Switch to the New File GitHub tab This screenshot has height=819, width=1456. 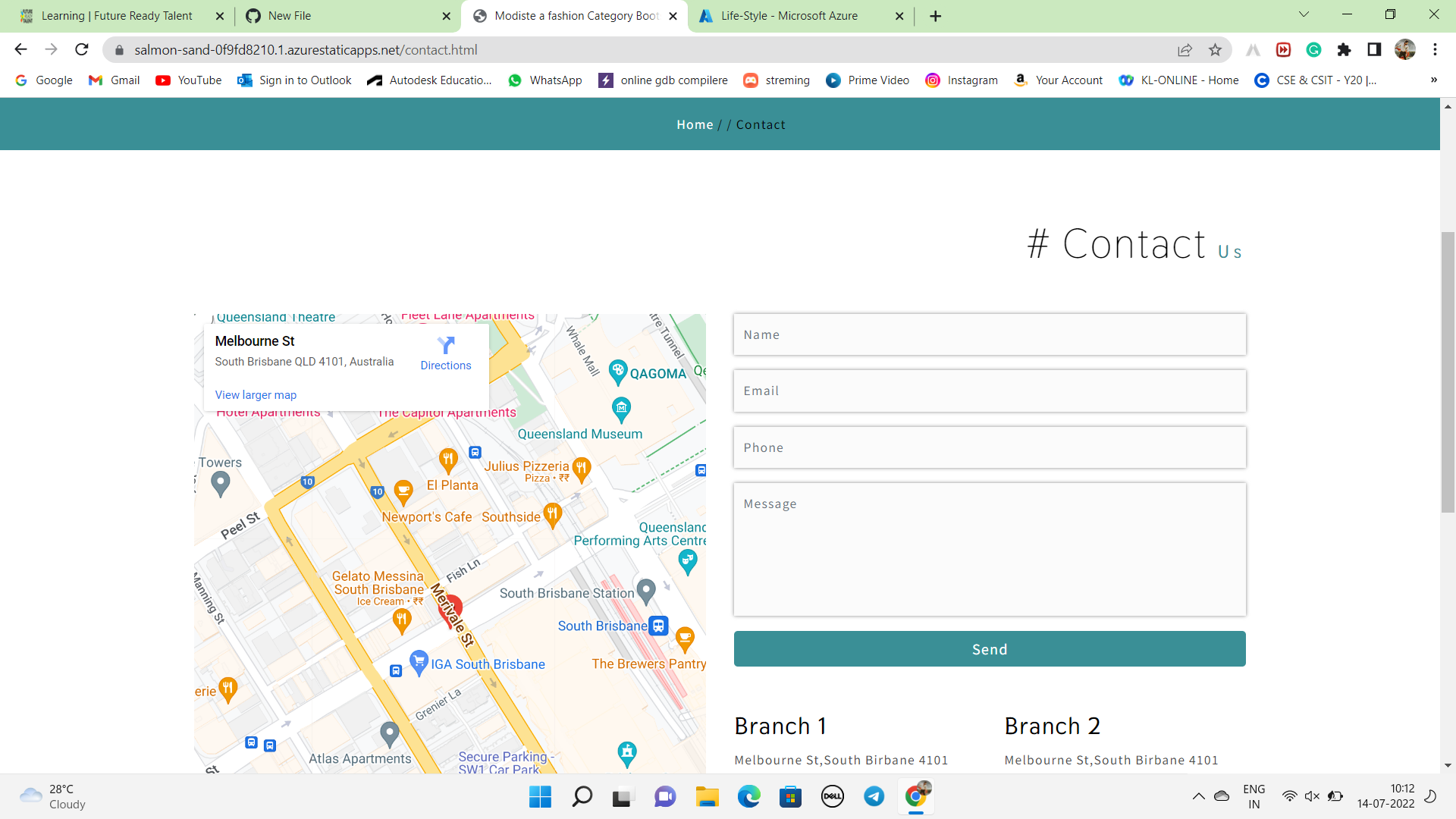point(347,16)
